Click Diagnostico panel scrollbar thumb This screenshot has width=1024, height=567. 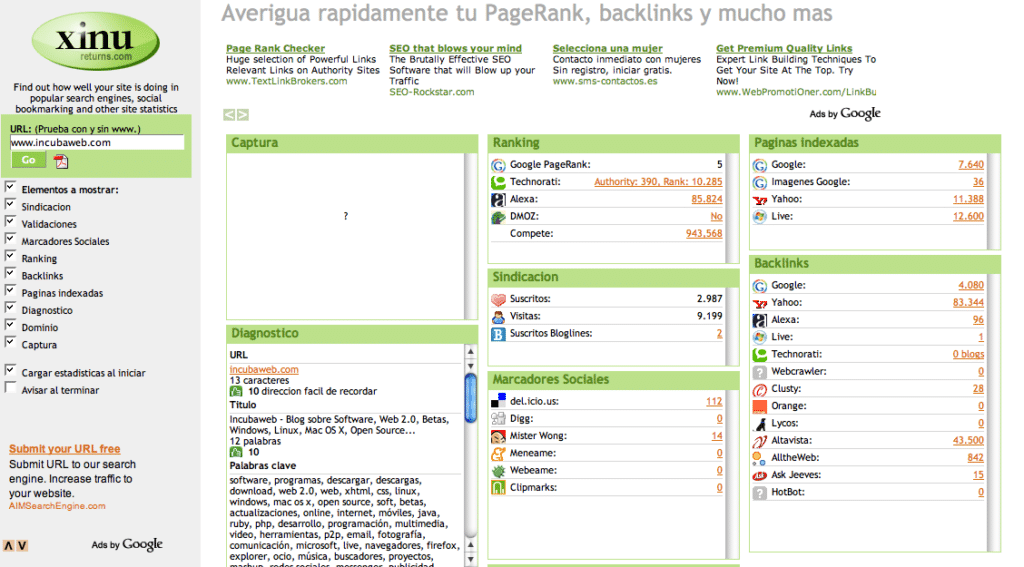470,398
